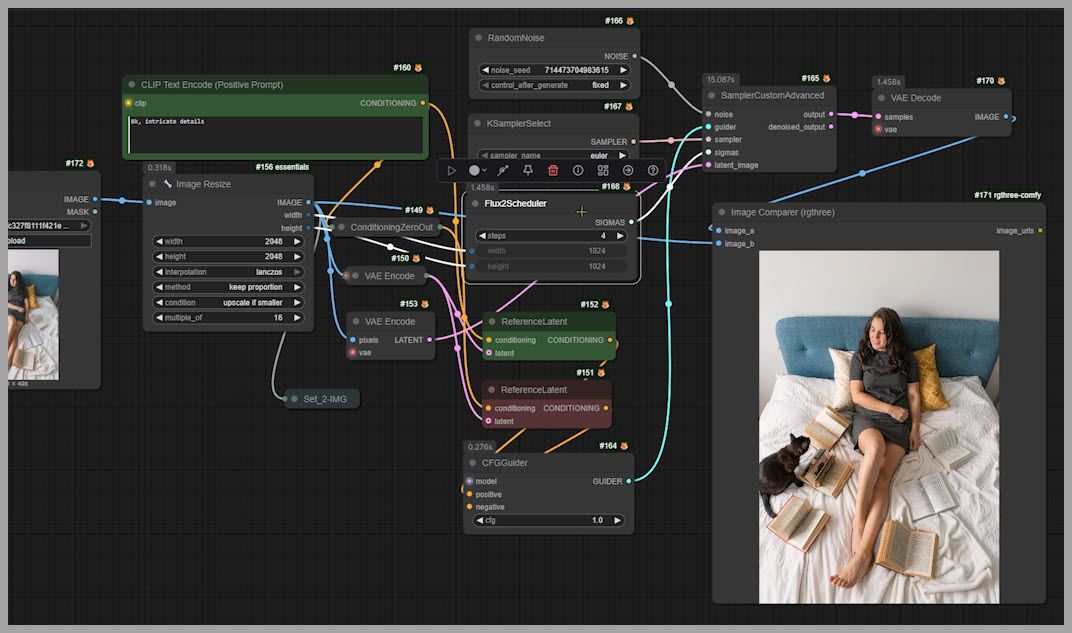
Task: Click fox badge beside #166 RandomNoise
Action: pyautogui.click(x=630, y=21)
